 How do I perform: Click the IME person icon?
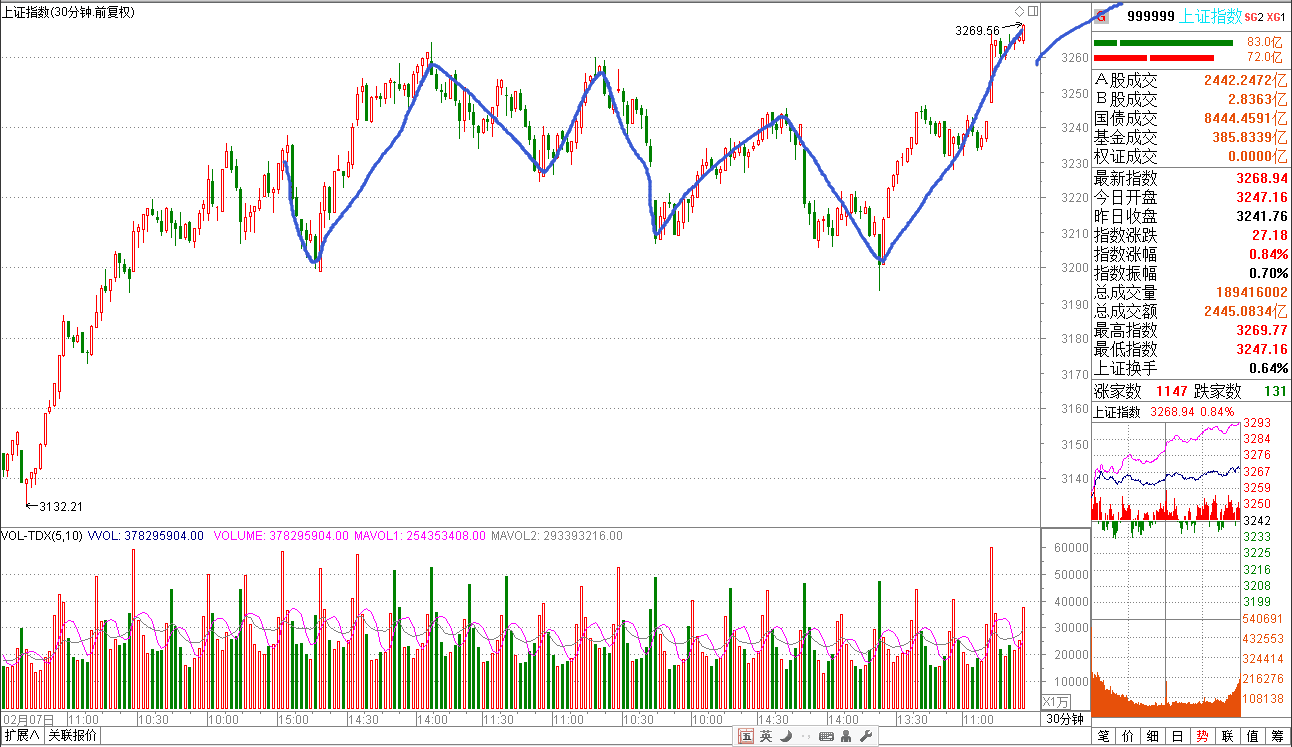click(846, 737)
